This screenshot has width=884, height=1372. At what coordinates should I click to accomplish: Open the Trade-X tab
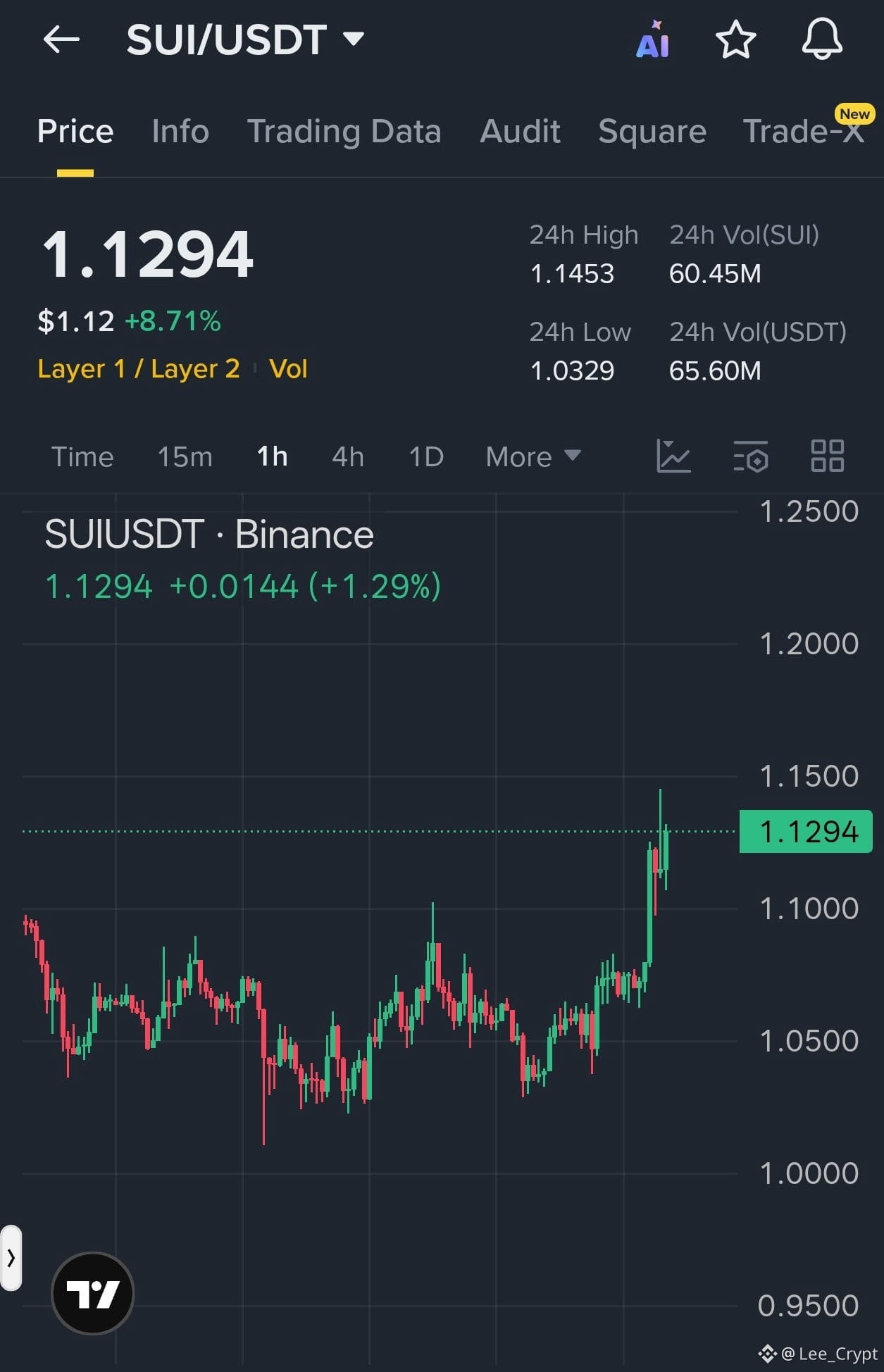point(804,132)
